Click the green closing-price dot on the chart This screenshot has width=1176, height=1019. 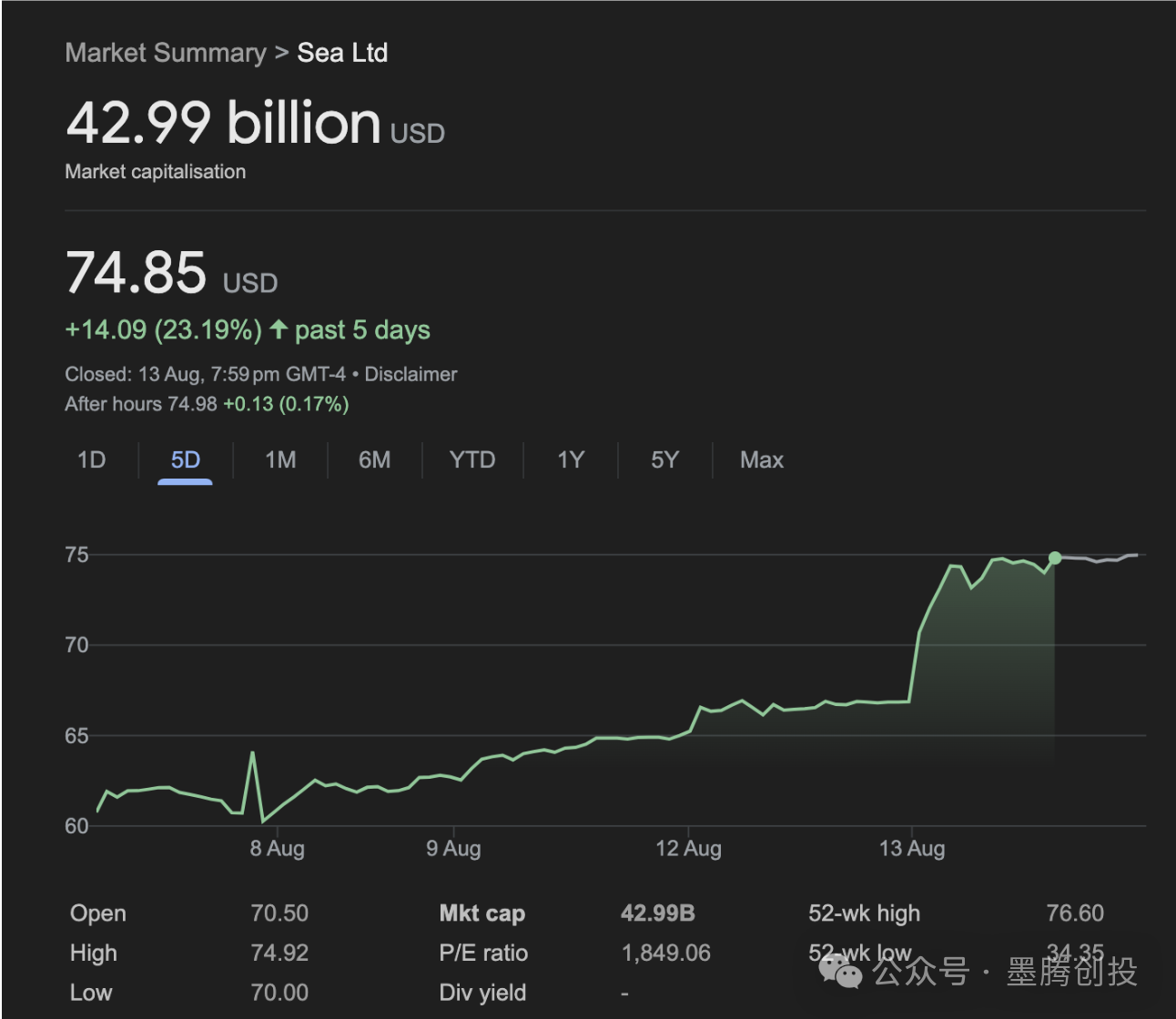pyautogui.click(x=1054, y=558)
